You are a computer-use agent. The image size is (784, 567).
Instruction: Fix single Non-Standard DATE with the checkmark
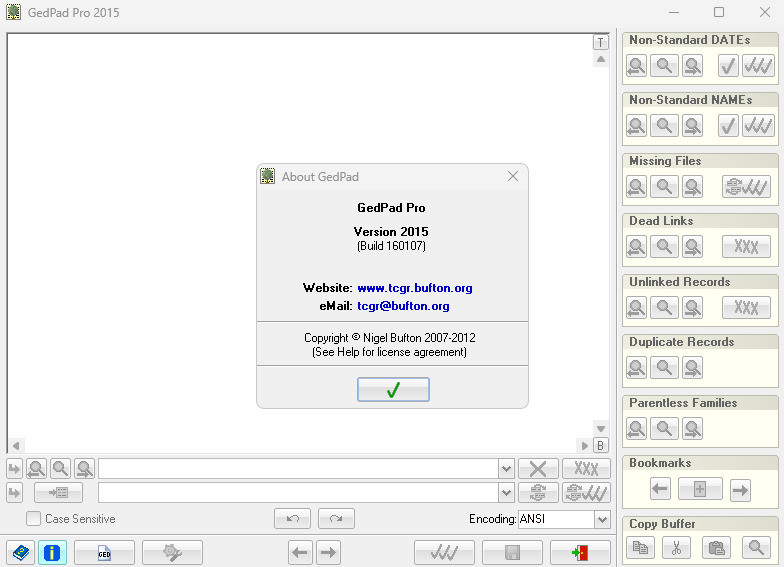(x=728, y=66)
